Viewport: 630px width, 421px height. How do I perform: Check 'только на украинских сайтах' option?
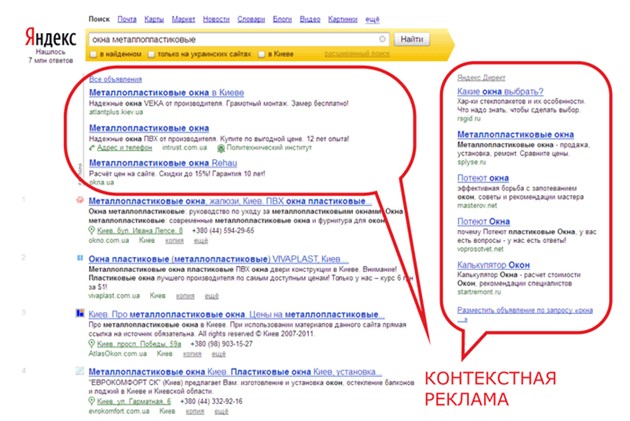coord(152,53)
